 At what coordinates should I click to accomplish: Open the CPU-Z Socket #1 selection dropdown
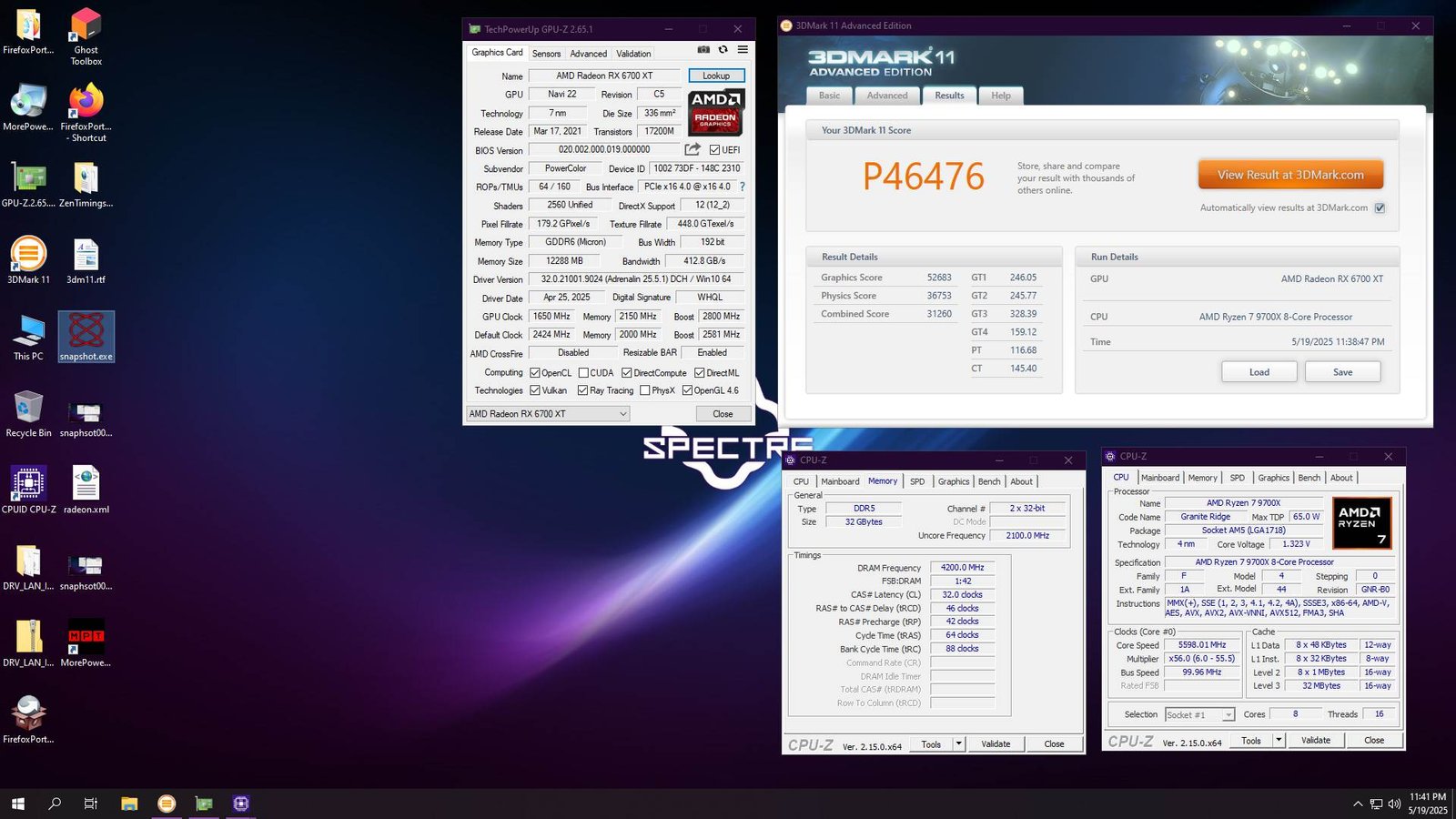pos(1228,715)
